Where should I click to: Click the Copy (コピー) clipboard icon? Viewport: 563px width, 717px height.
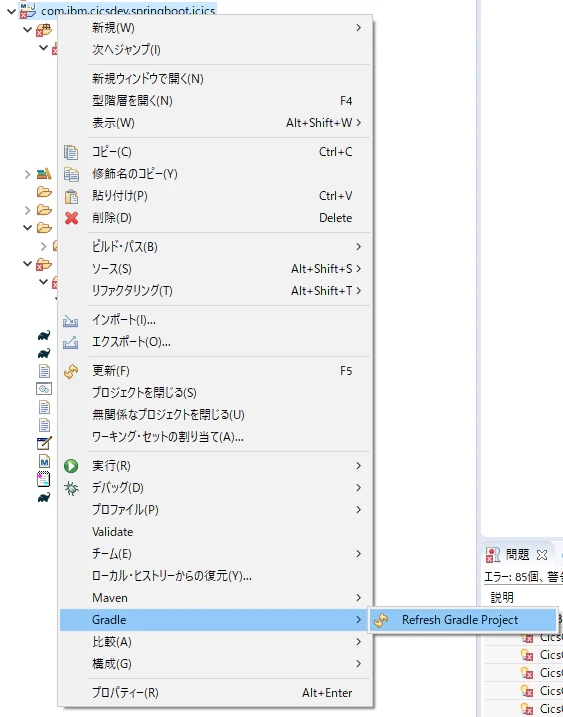(x=71, y=152)
